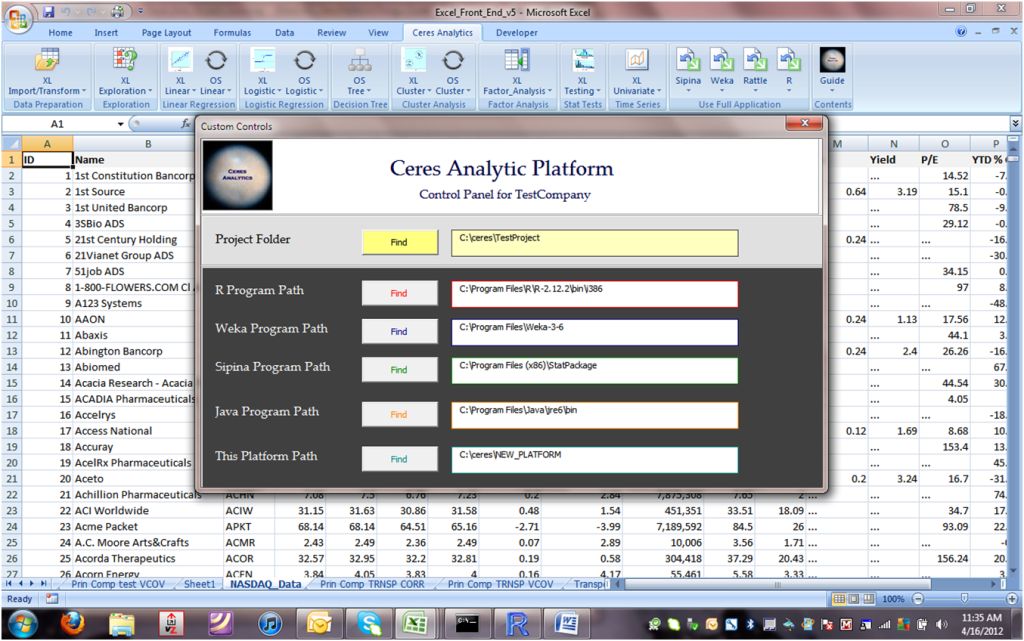Screen dimensions: 1024x641
Task: Click Find for Weka Program Path
Action: tap(400, 332)
